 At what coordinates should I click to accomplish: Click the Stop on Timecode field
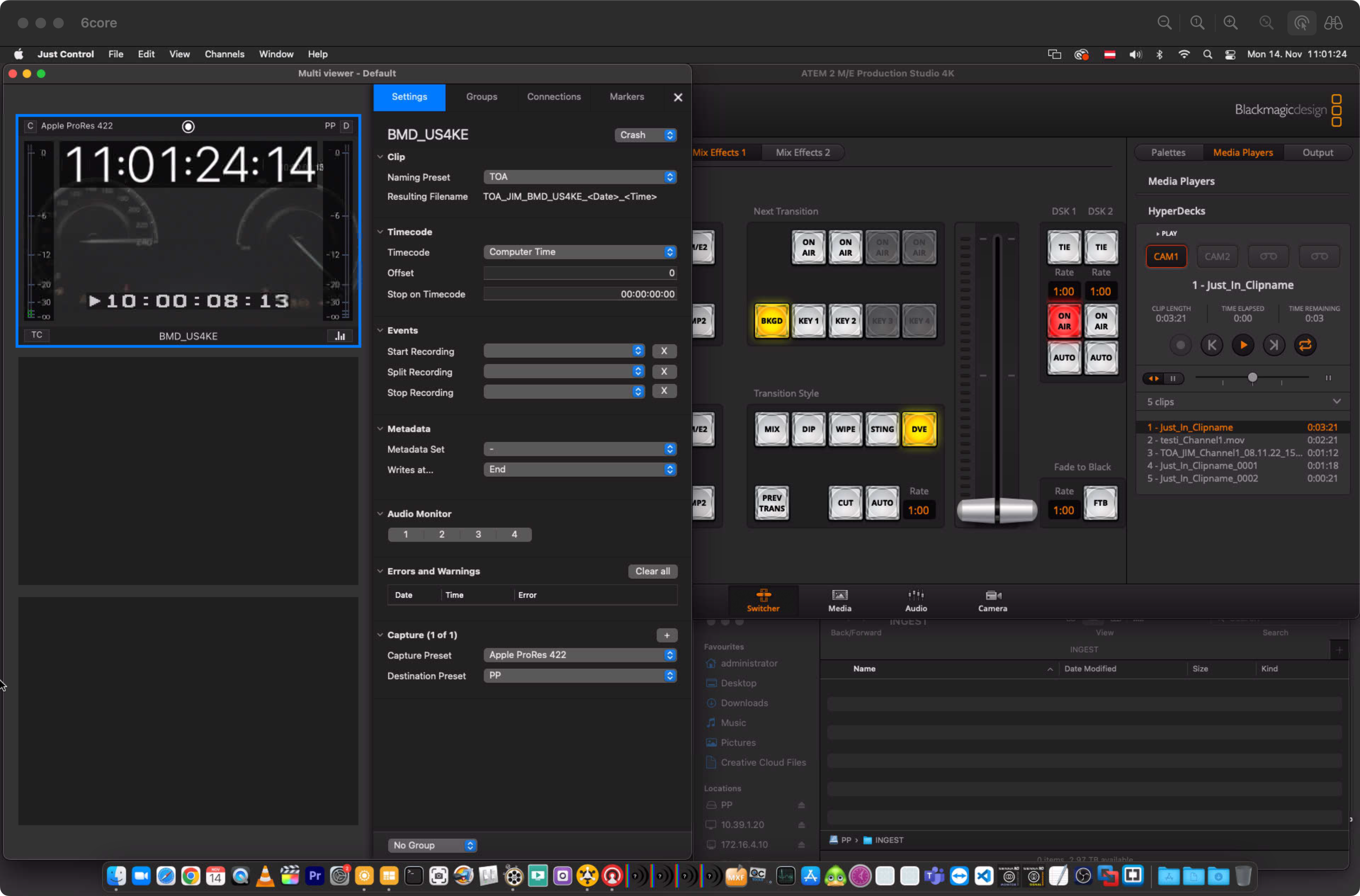tap(580, 294)
